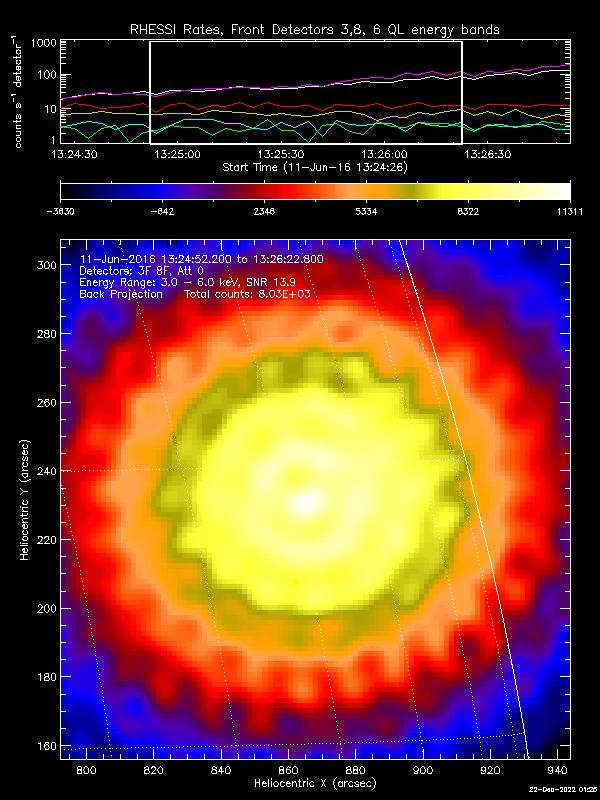
Task: Click the 5334 color bar value
Action: tap(366, 212)
